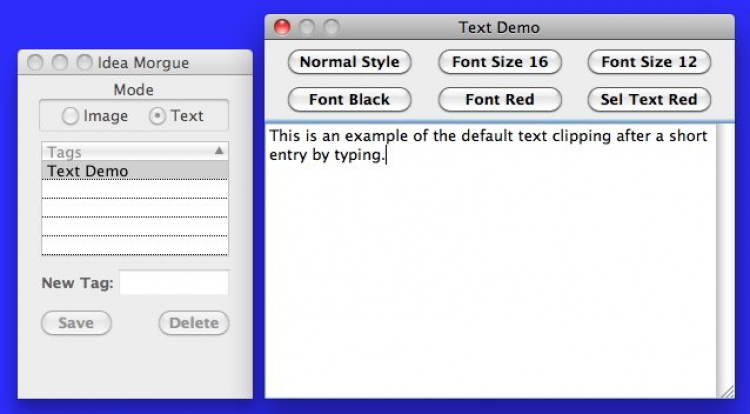Set Font Size 12
Image resolution: width=750 pixels, height=414 pixels.
click(649, 62)
